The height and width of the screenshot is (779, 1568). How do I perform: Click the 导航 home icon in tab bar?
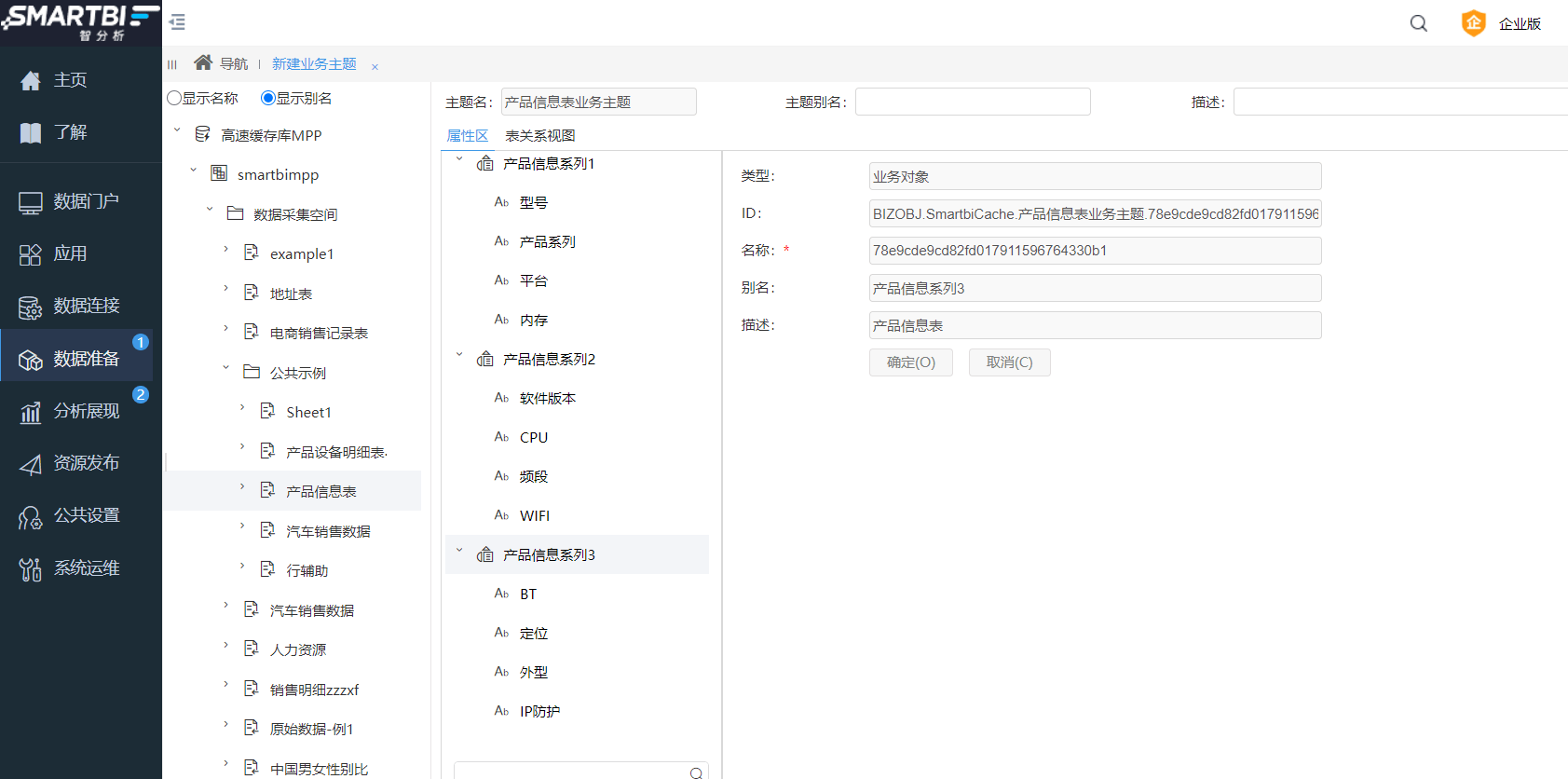click(203, 62)
